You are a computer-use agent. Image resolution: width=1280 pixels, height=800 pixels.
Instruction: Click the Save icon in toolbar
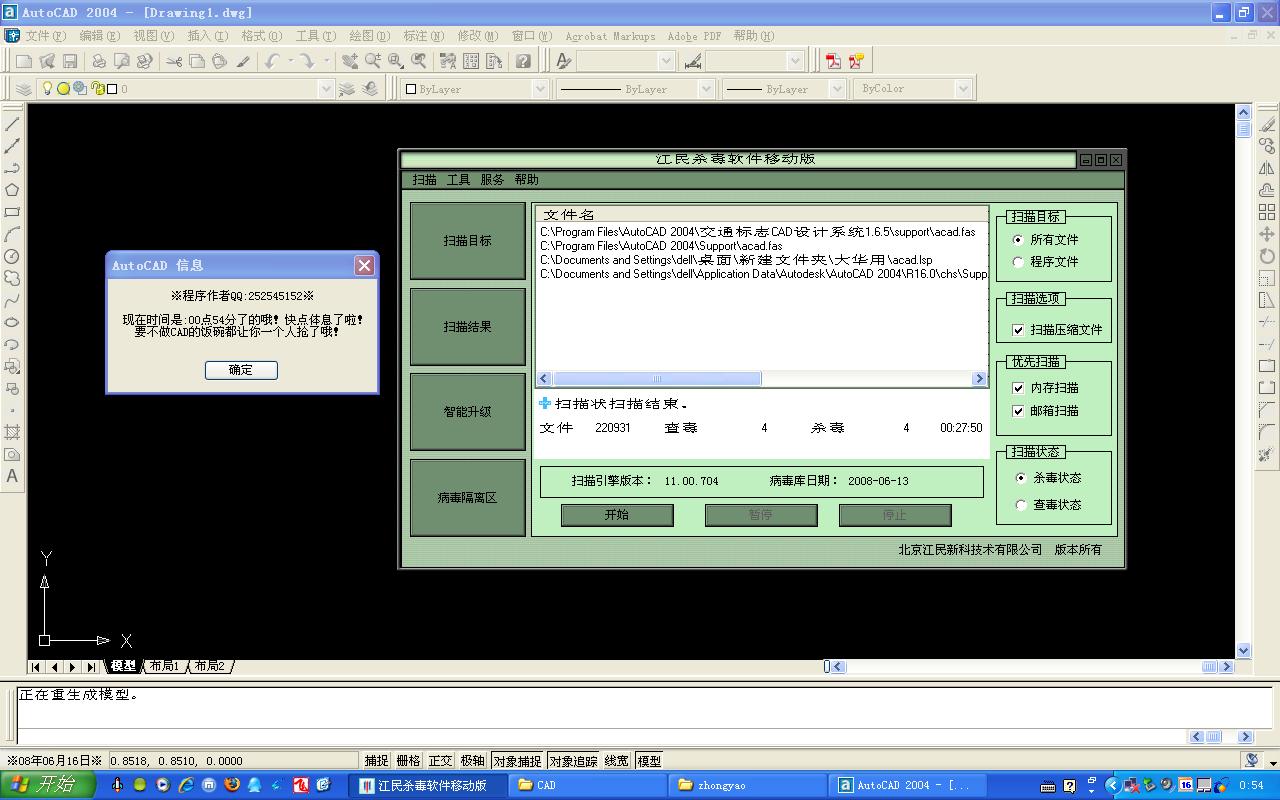pos(71,61)
